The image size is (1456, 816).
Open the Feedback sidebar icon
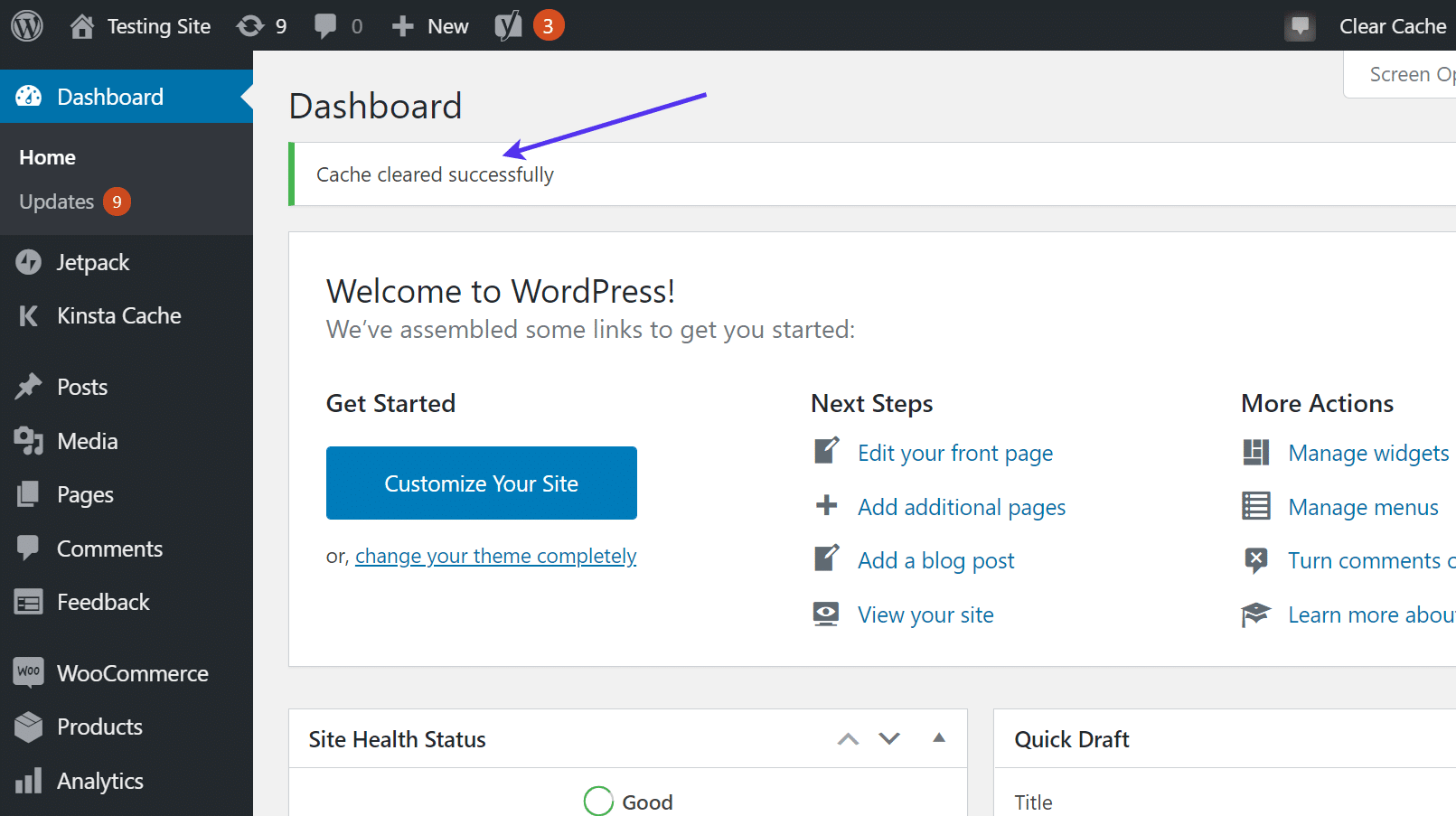coord(28,602)
